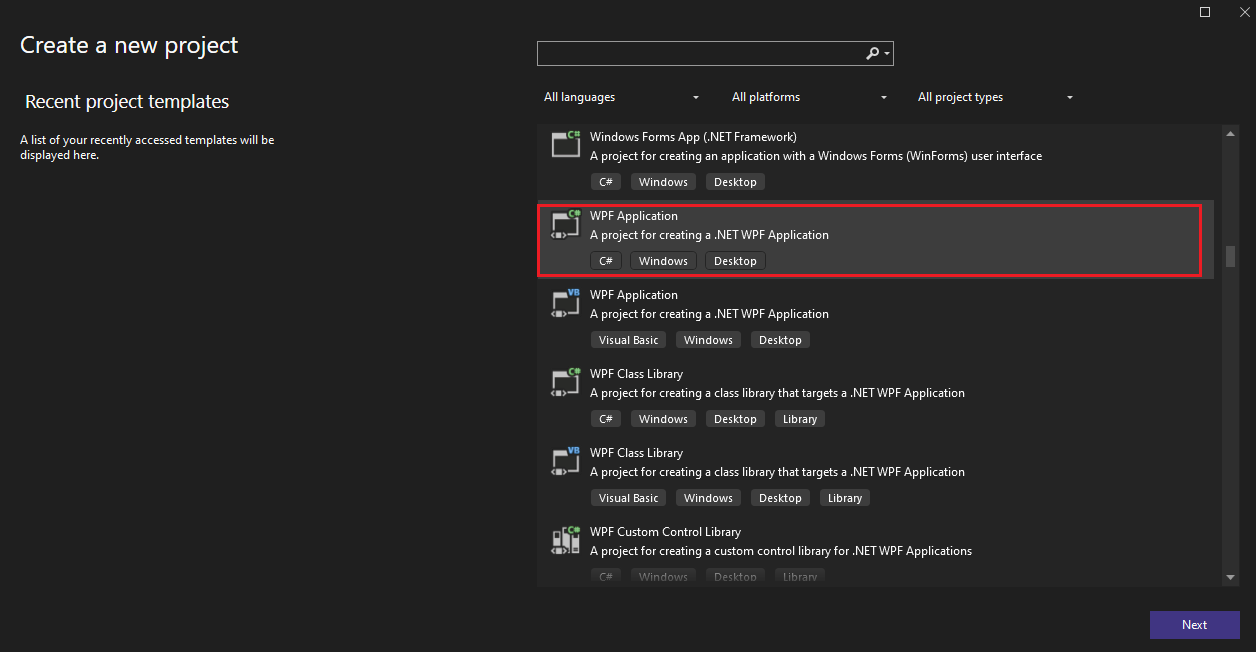Maximize the dialog window
This screenshot has height=652, width=1256.
(1205, 12)
